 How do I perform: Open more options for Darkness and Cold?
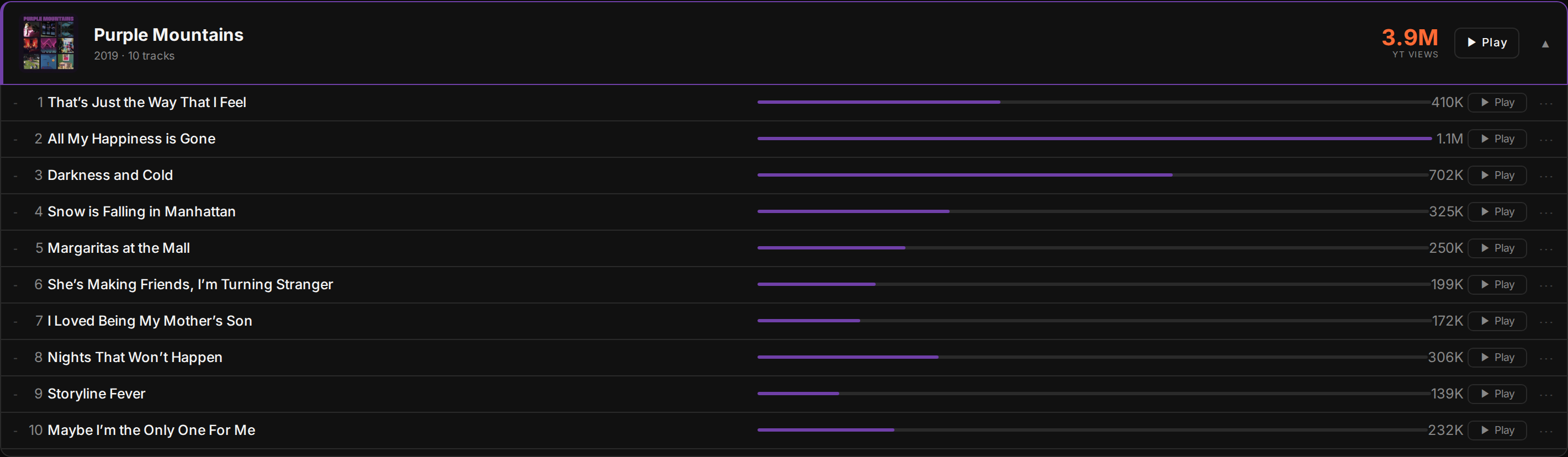pyautogui.click(x=1546, y=176)
